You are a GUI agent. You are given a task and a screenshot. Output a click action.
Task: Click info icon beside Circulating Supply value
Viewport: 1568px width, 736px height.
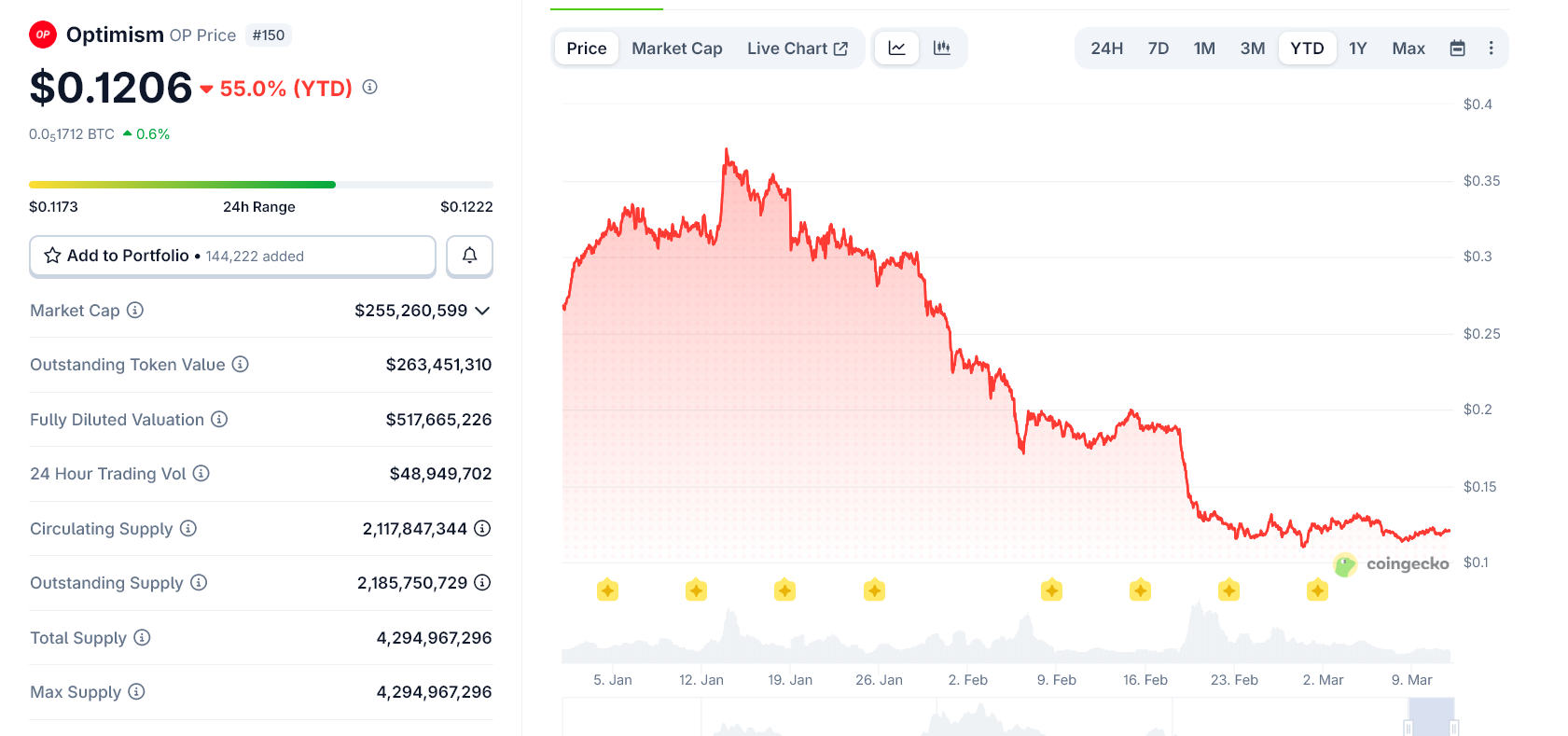(x=482, y=528)
